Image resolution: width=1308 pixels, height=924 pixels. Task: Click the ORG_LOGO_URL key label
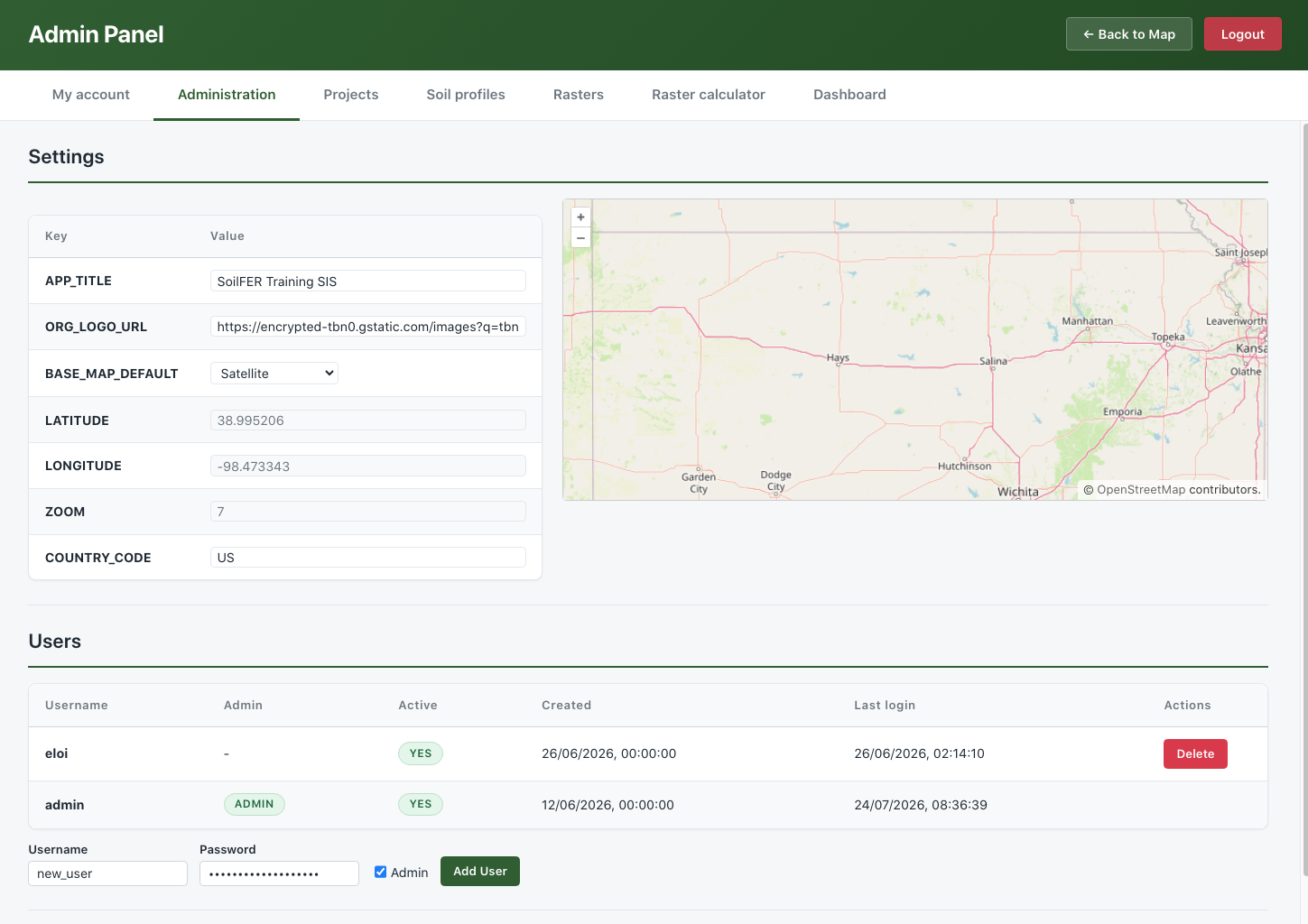[96, 327]
